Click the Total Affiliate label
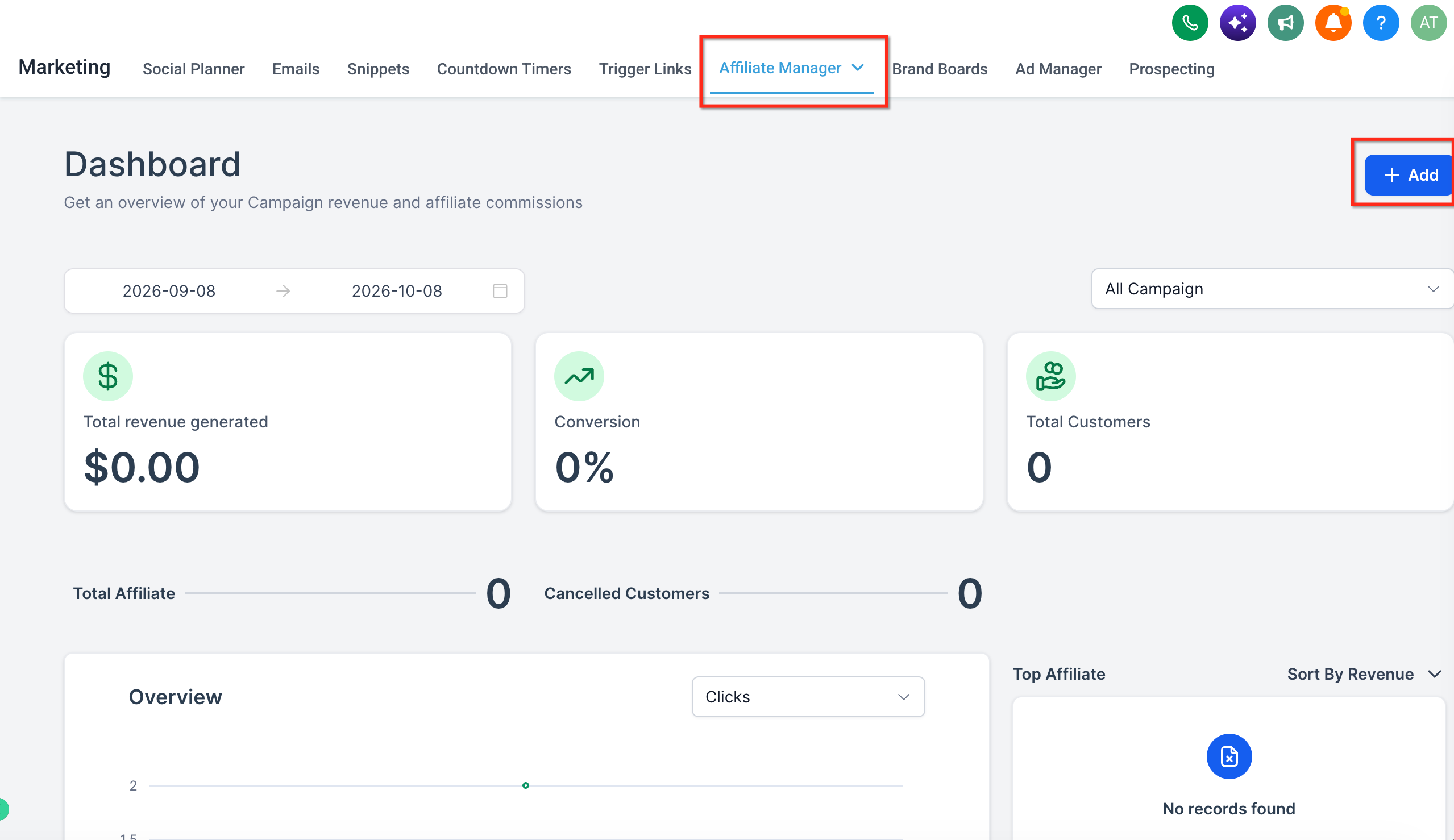Screen dimensions: 1454x840 [x=123, y=593]
